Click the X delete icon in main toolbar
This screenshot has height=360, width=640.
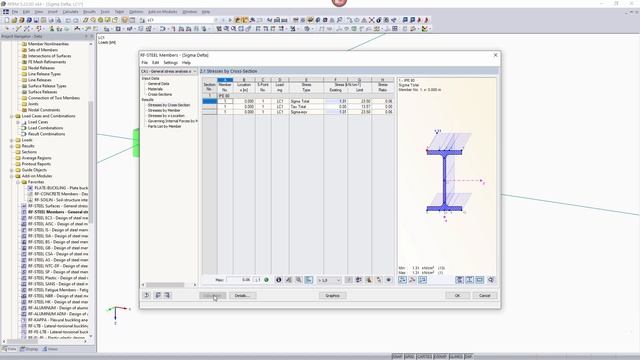click(x=371, y=20)
